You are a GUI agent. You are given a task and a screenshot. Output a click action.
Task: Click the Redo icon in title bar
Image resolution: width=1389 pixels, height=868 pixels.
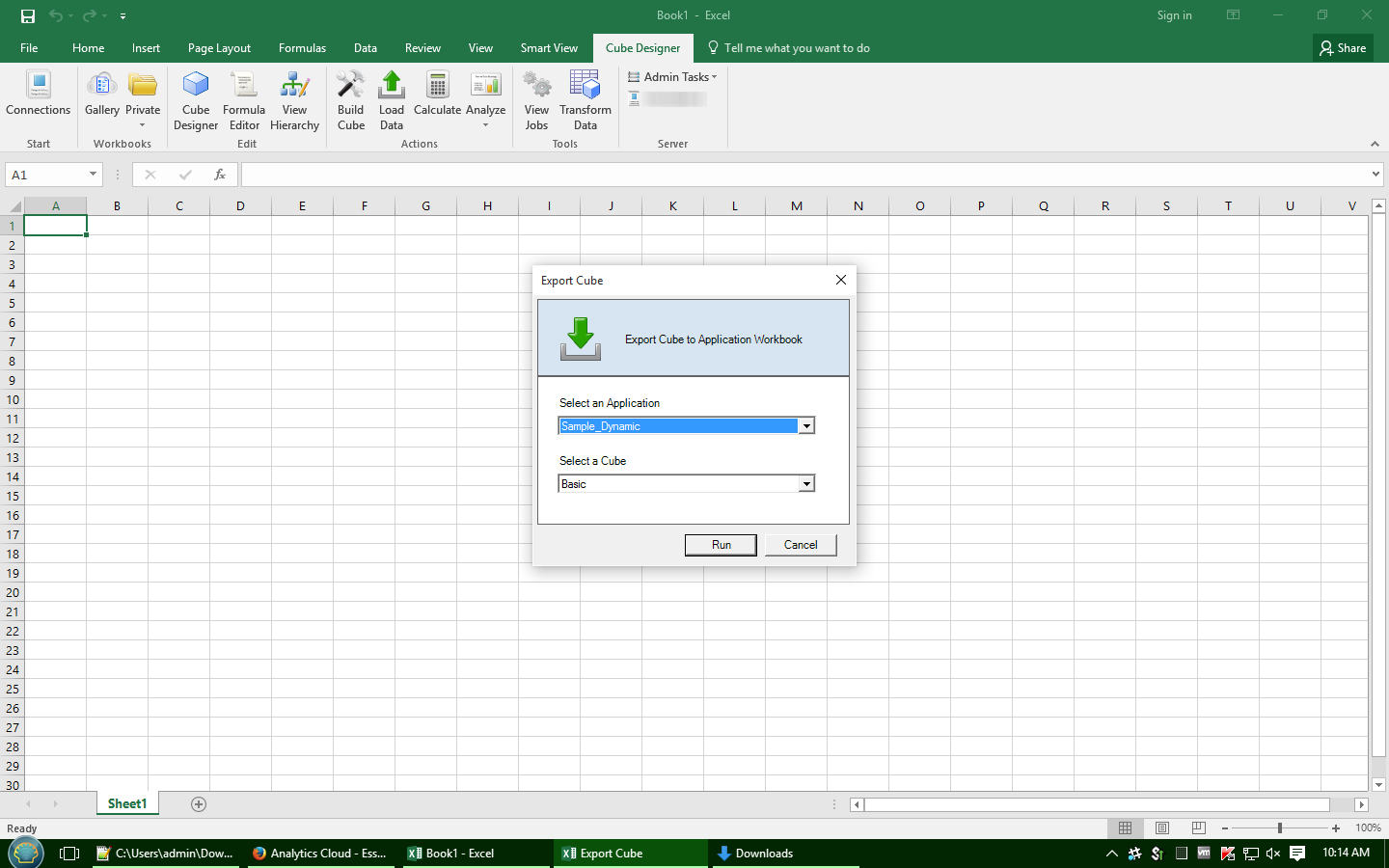click(x=89, y=15)
